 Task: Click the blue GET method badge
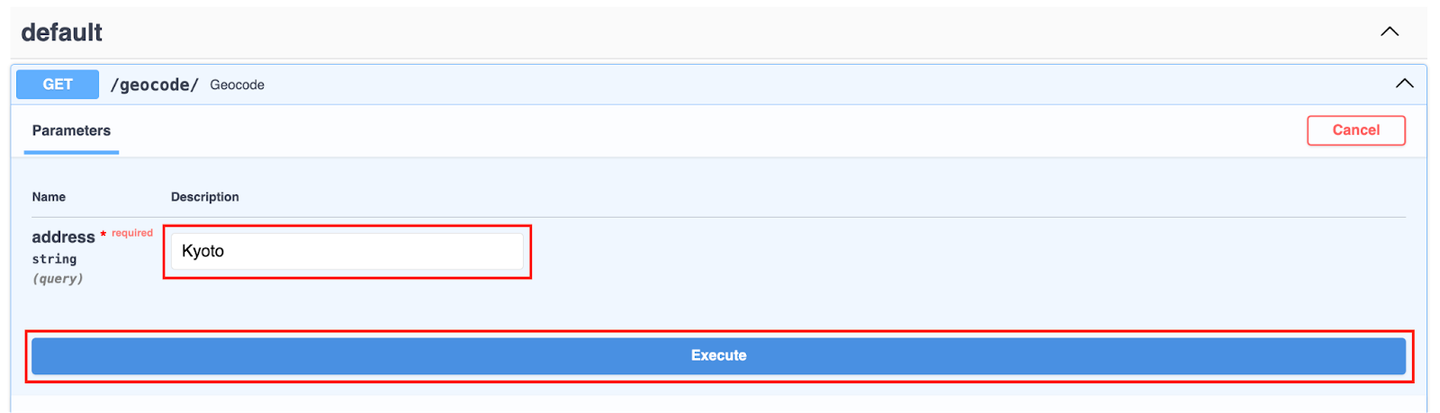[58, 84]
